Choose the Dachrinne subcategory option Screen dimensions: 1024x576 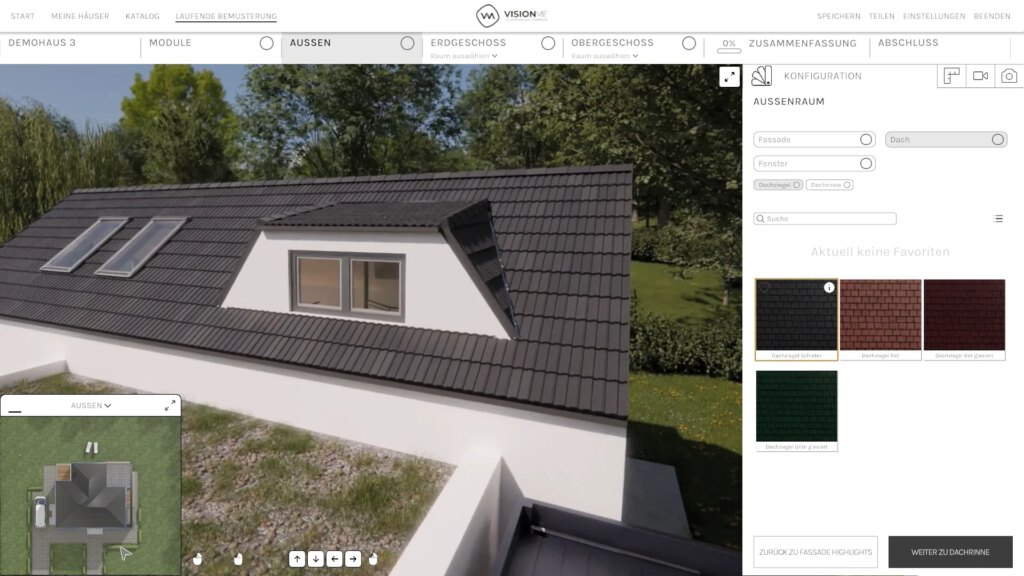click(830, 185)
